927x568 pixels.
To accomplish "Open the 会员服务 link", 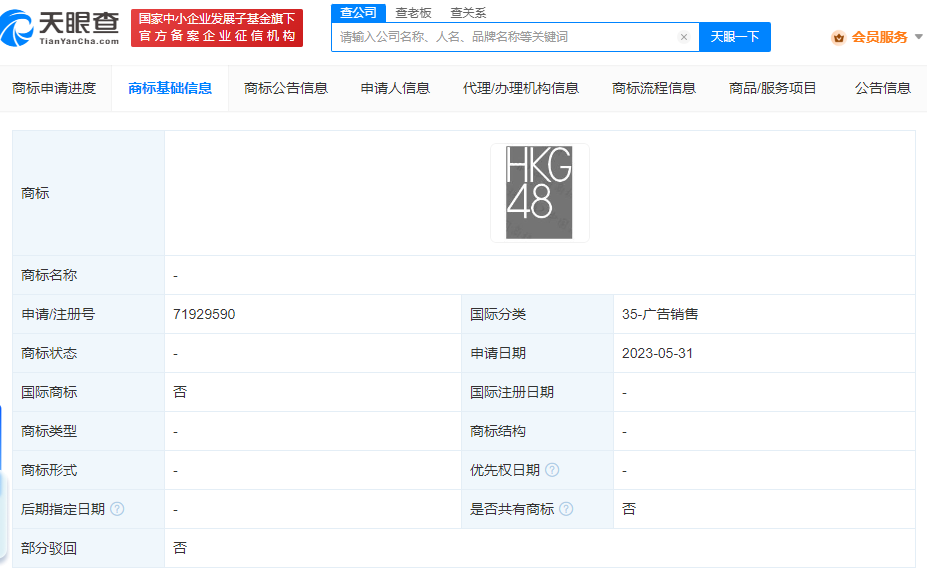I will pyautogui.click(x=879, y=38).
